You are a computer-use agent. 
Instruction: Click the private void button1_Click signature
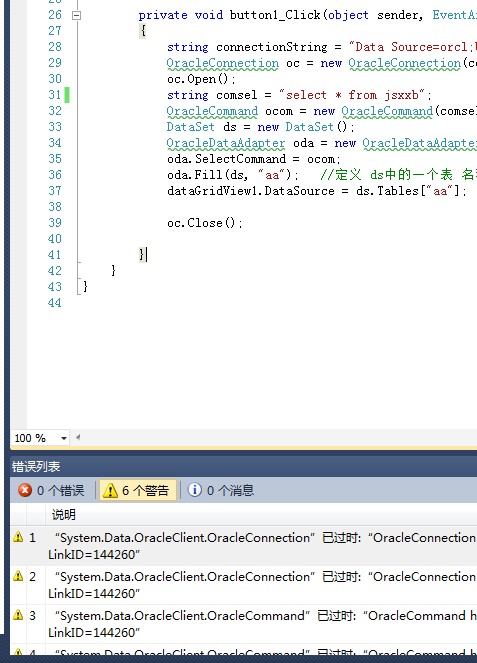307,15
